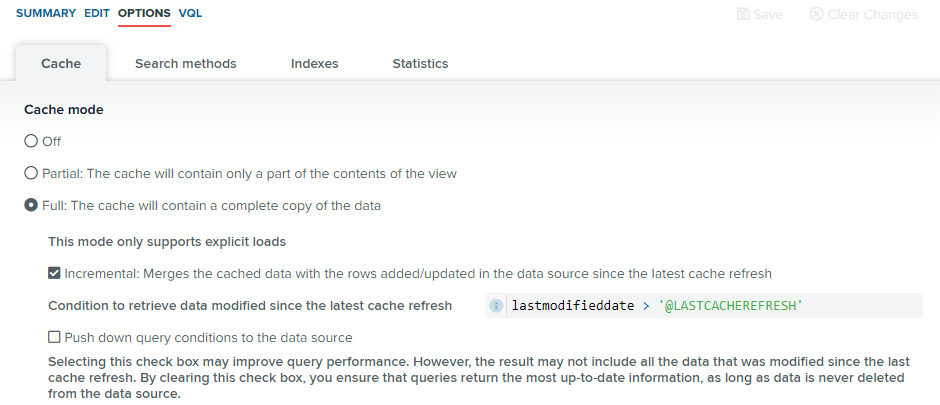Click the Clear Changes circled X icon
This screenshot has height=405, width=940.
click(816, 14)
